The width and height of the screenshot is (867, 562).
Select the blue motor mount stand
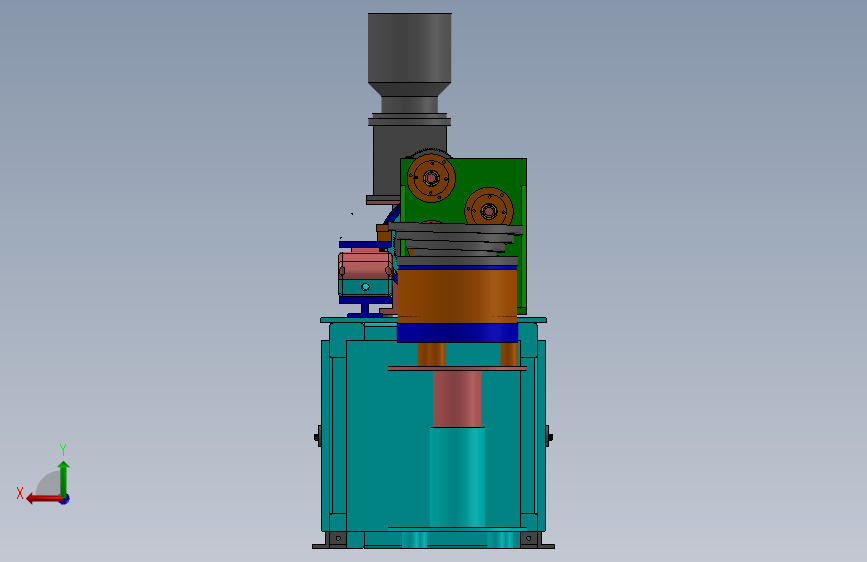(365, 307)
